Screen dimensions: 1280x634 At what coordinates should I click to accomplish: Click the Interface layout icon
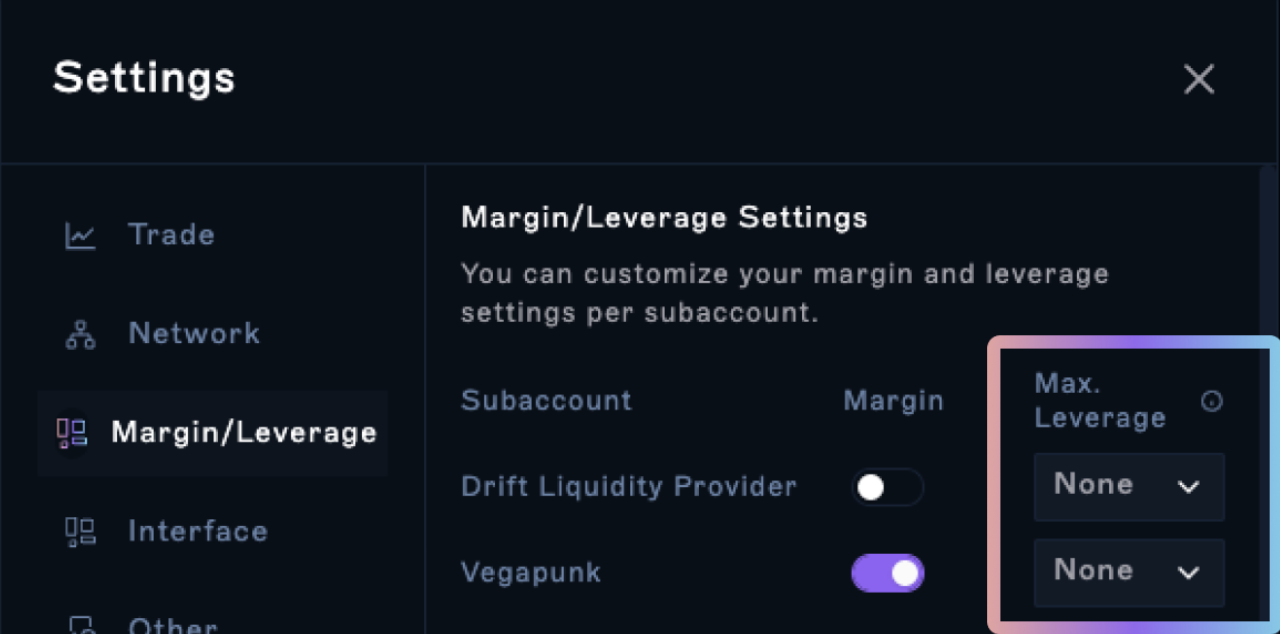[x=80, y=531]
